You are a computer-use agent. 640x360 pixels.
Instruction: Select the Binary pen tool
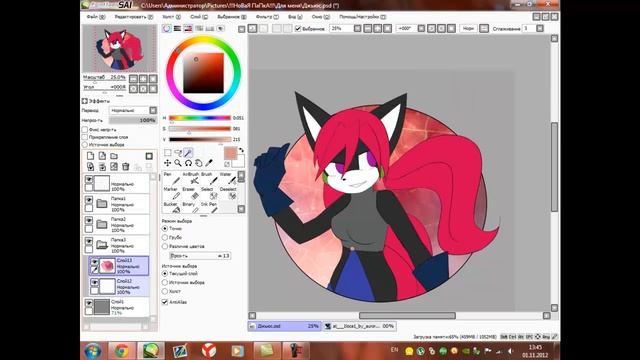tap(190, 207)
